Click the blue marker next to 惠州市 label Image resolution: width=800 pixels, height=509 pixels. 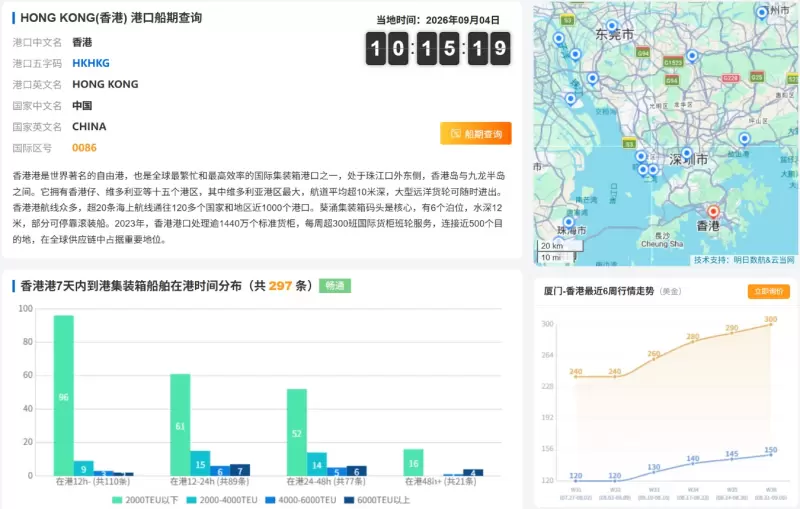pyautogui.click(x=762, y=12)
